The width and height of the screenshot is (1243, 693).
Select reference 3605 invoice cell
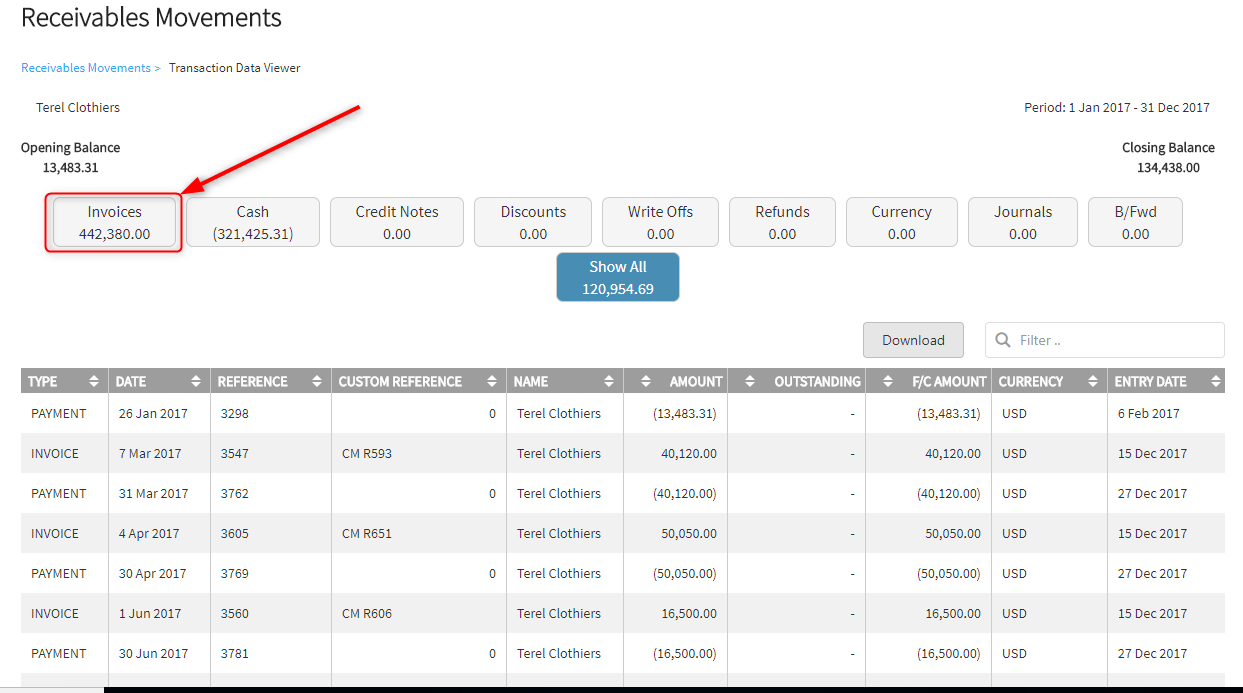tap(235, 533)
